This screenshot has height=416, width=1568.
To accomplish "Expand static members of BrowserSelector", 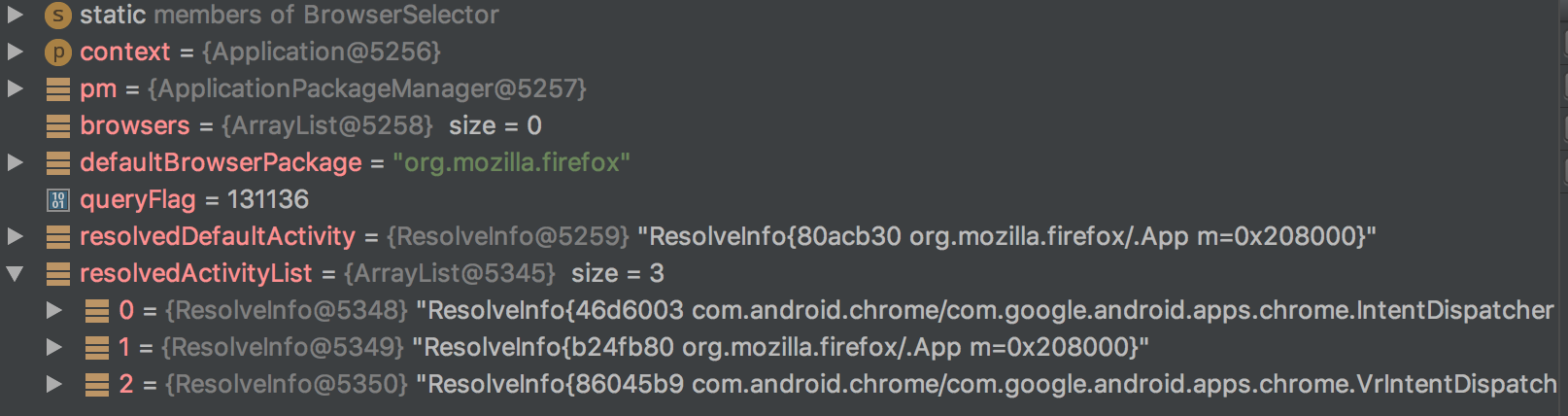I will 15,15.
